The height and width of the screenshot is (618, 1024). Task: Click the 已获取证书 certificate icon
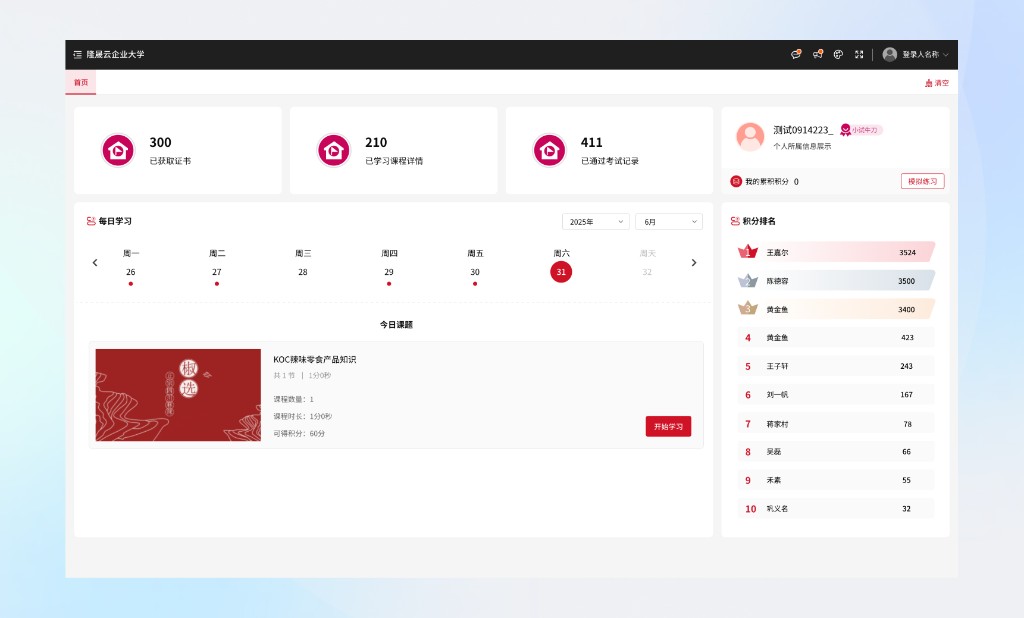point(118,150)
